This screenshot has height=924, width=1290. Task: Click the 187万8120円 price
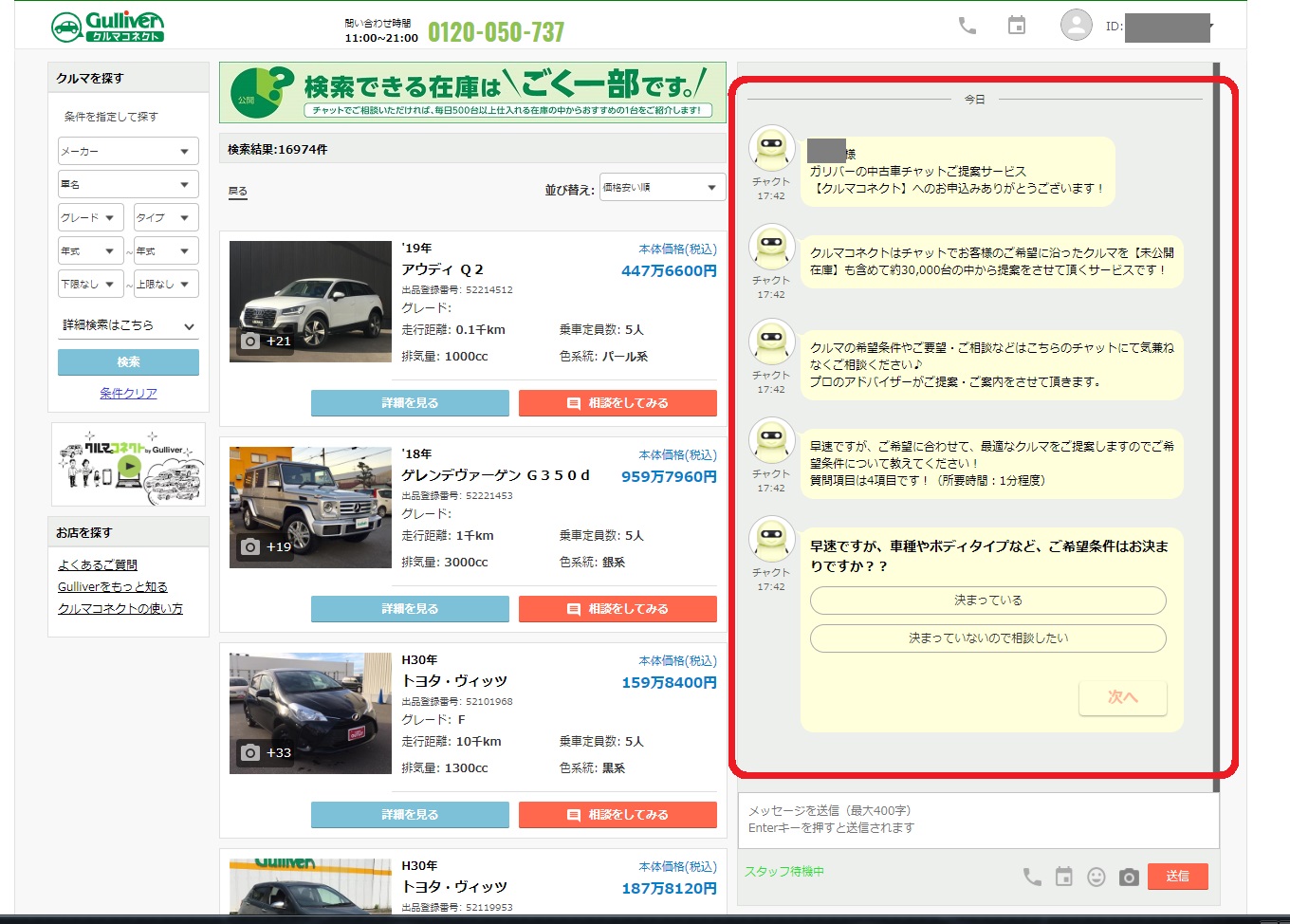[669, 888]
